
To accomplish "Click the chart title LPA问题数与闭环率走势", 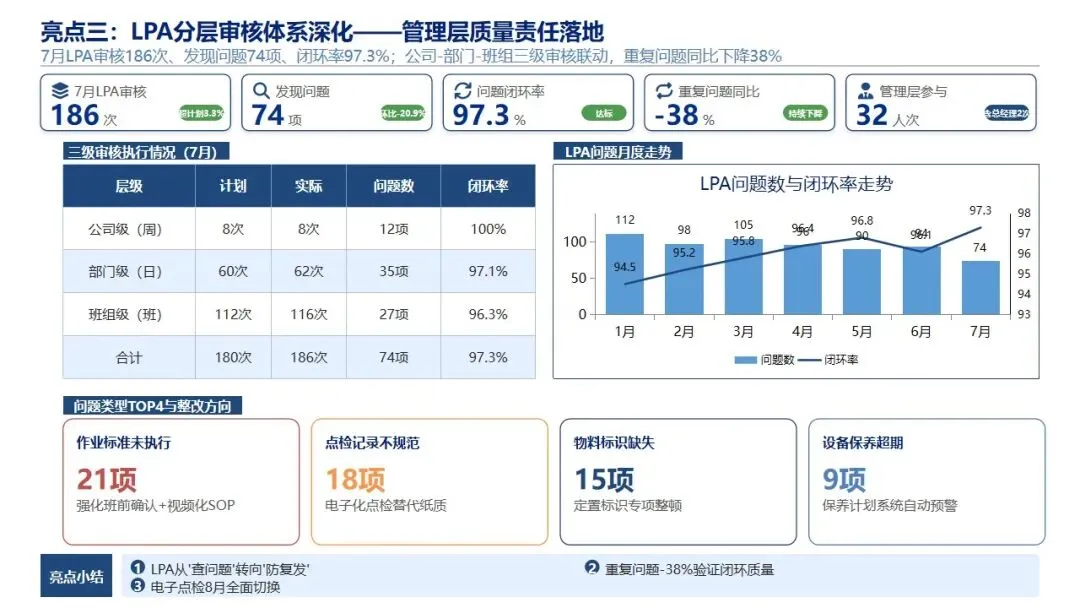I will (796, 184).
